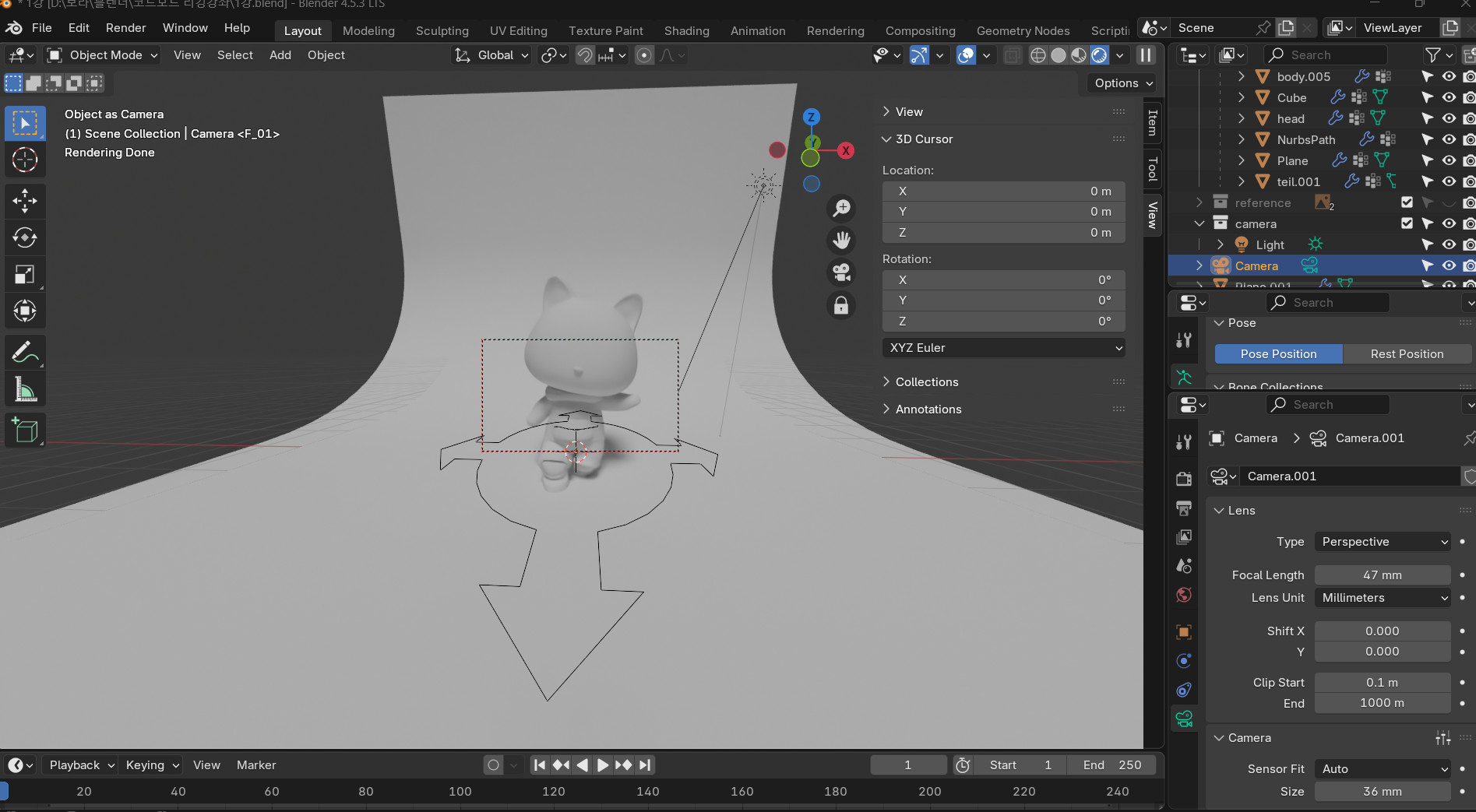Open the Physics properties tab icon
Screen dimensions: 1476x812
(x=1184, y=660)
